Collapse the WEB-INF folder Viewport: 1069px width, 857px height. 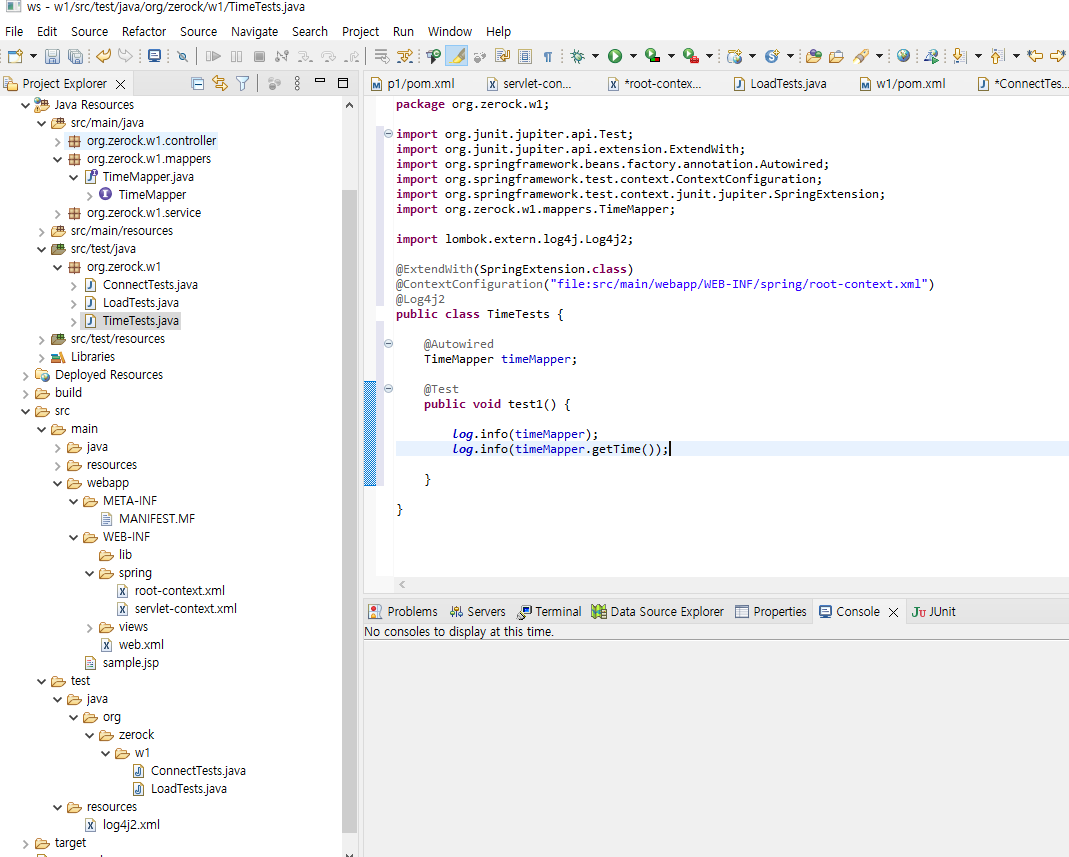[x=73, y=537]
